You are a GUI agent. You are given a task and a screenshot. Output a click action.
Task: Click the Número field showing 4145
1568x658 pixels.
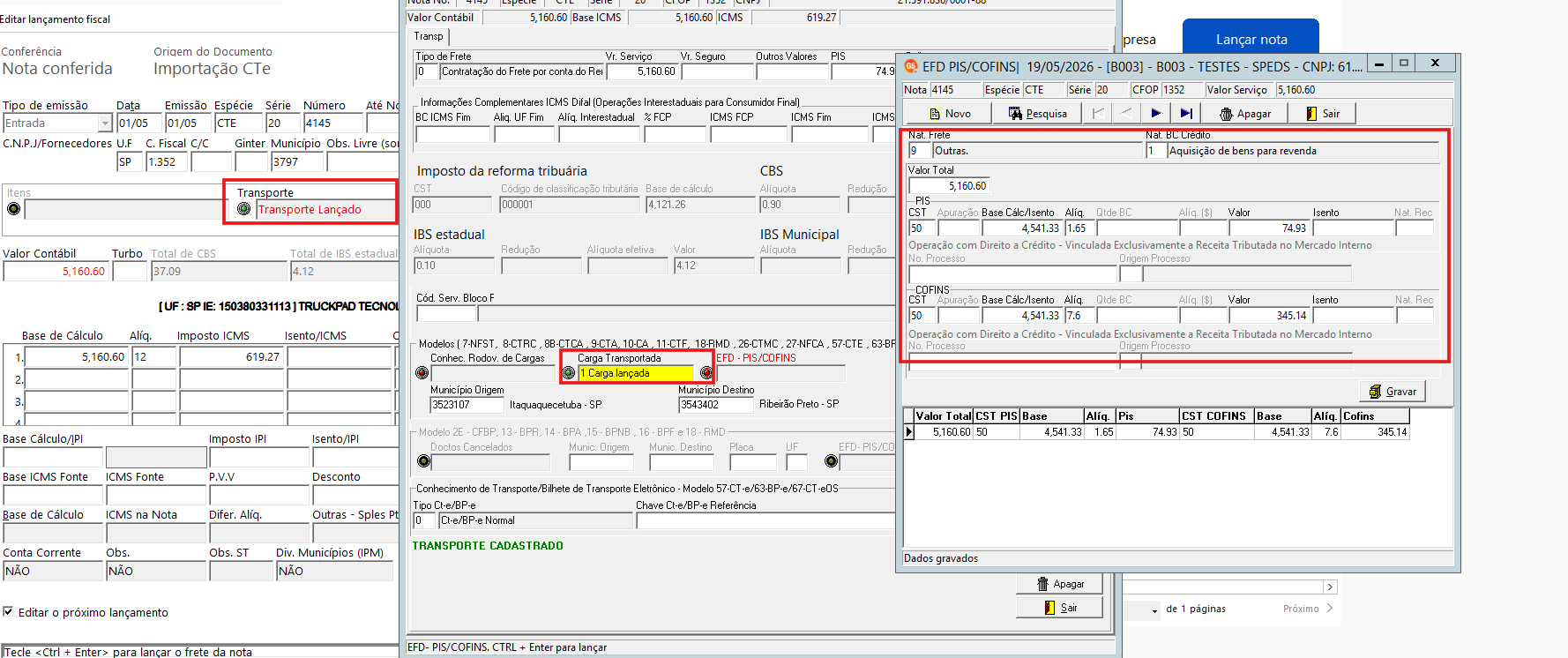pyautogui.click(x=332, y=123)
